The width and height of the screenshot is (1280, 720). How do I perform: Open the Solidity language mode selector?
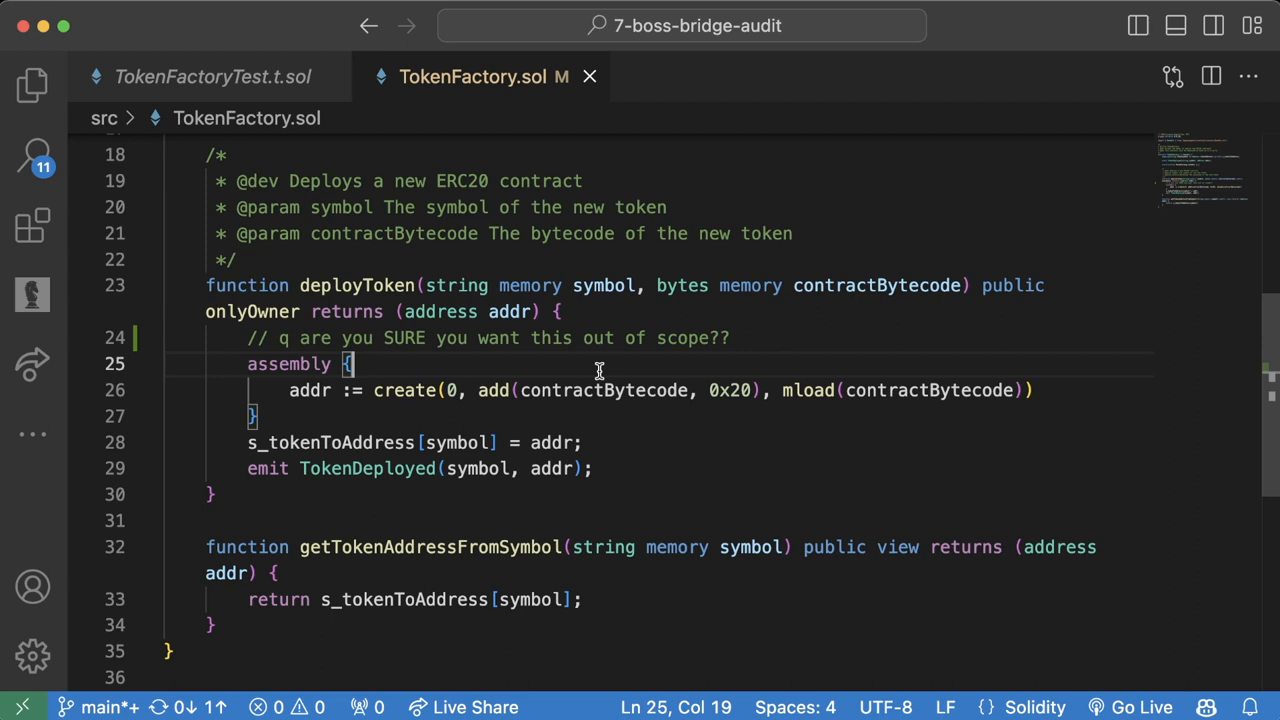point(1035,707)
